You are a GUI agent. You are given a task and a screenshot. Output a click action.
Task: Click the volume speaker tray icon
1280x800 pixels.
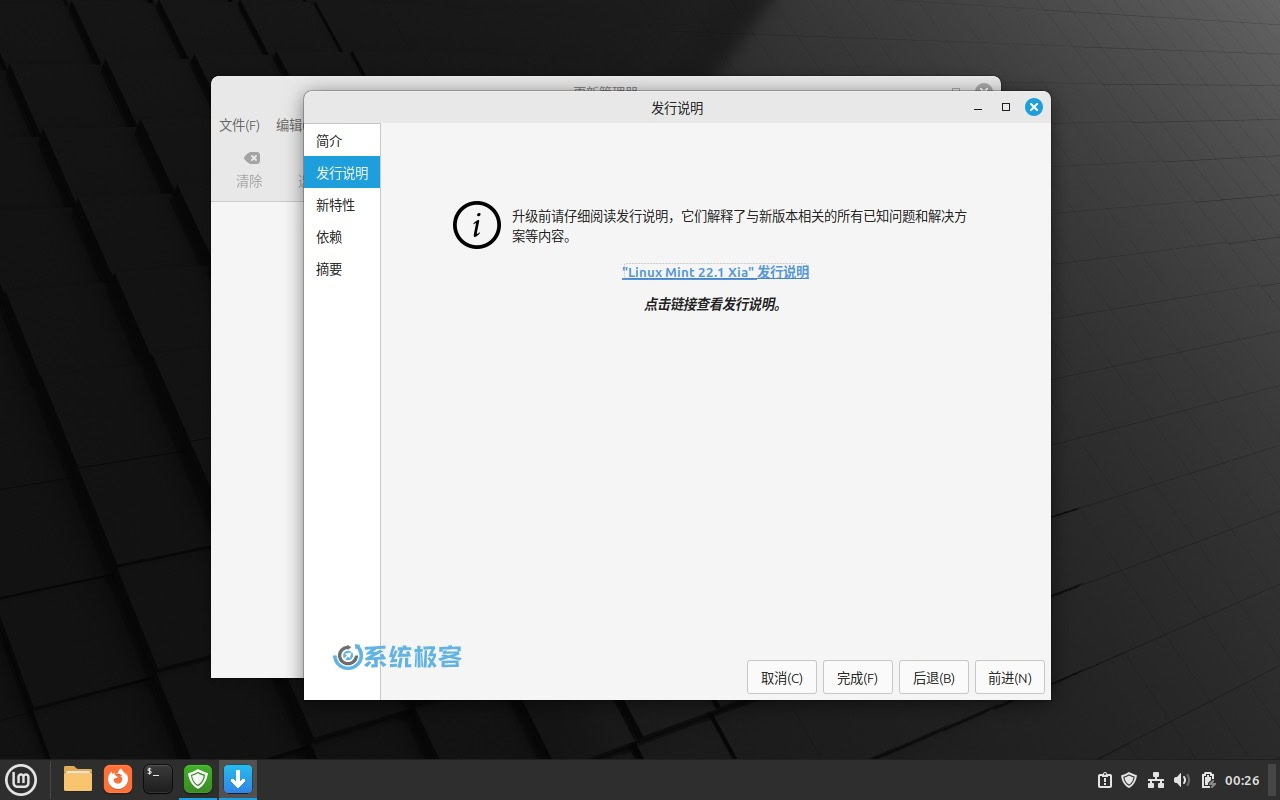[1181, 780]
